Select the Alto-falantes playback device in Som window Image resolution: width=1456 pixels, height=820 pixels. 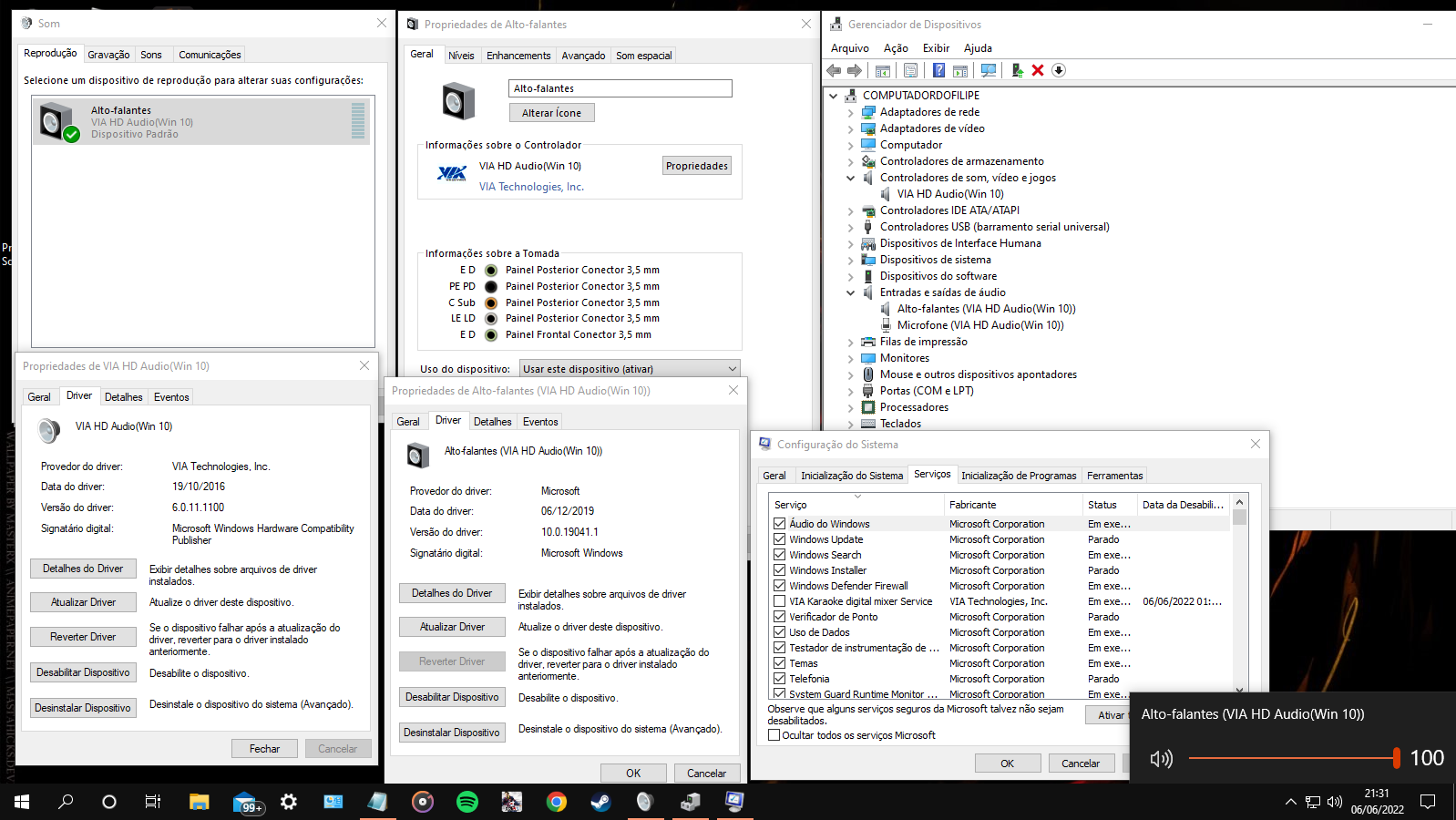point(201,121)
